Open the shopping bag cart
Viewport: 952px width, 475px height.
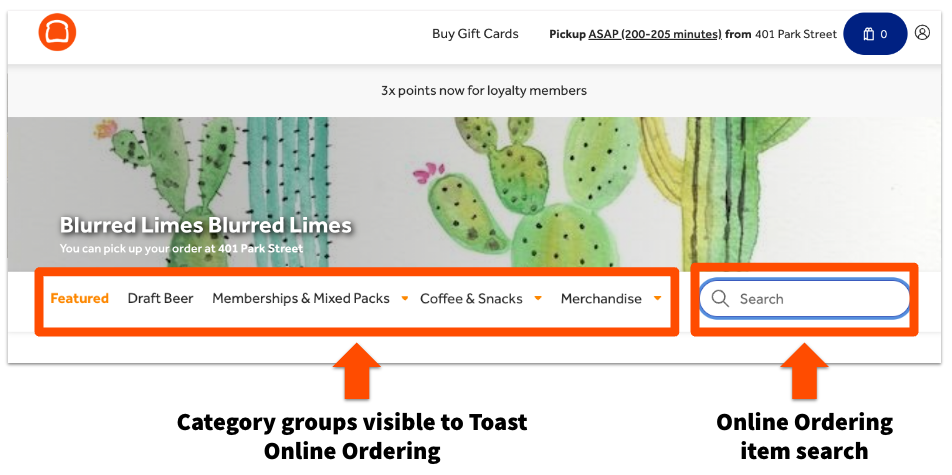pos(874,34)
